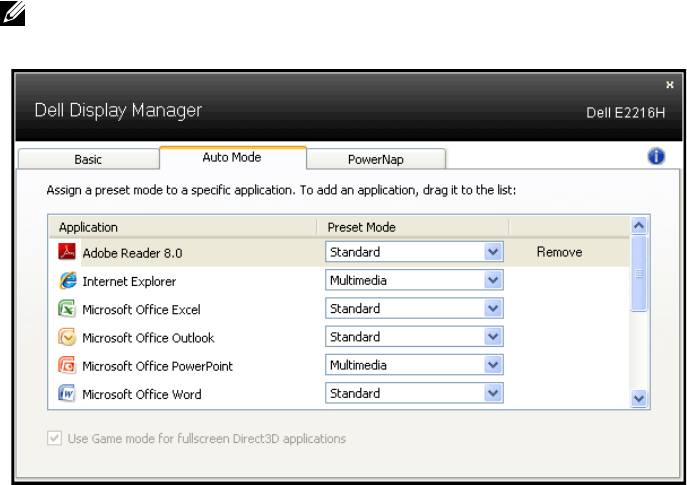Click the pencil note icon above the window
The image size is (687, 485).
coord(12,13)
